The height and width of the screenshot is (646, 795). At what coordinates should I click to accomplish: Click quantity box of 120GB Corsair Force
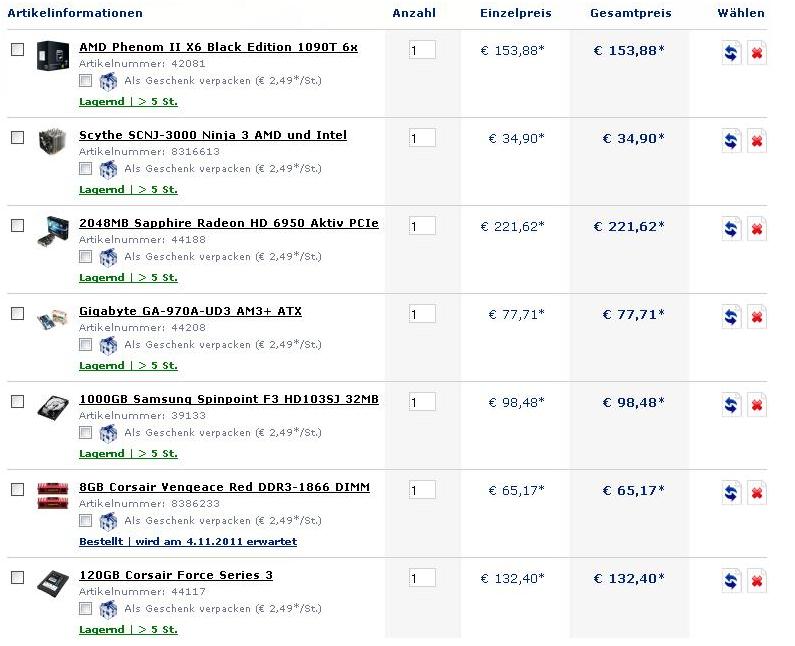[x=422, y=578]
